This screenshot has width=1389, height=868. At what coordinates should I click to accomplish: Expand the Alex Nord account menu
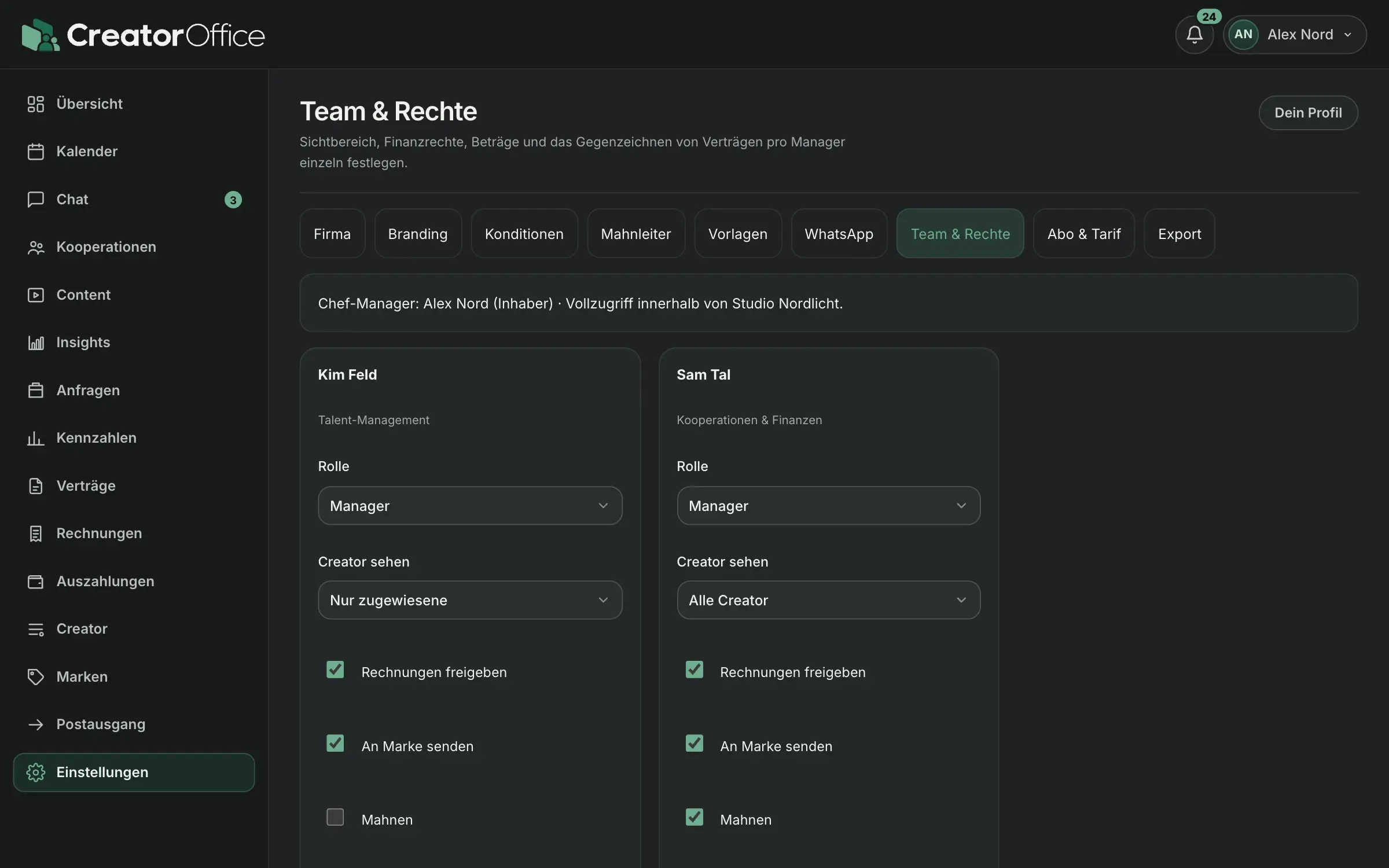coord(1295,35)
